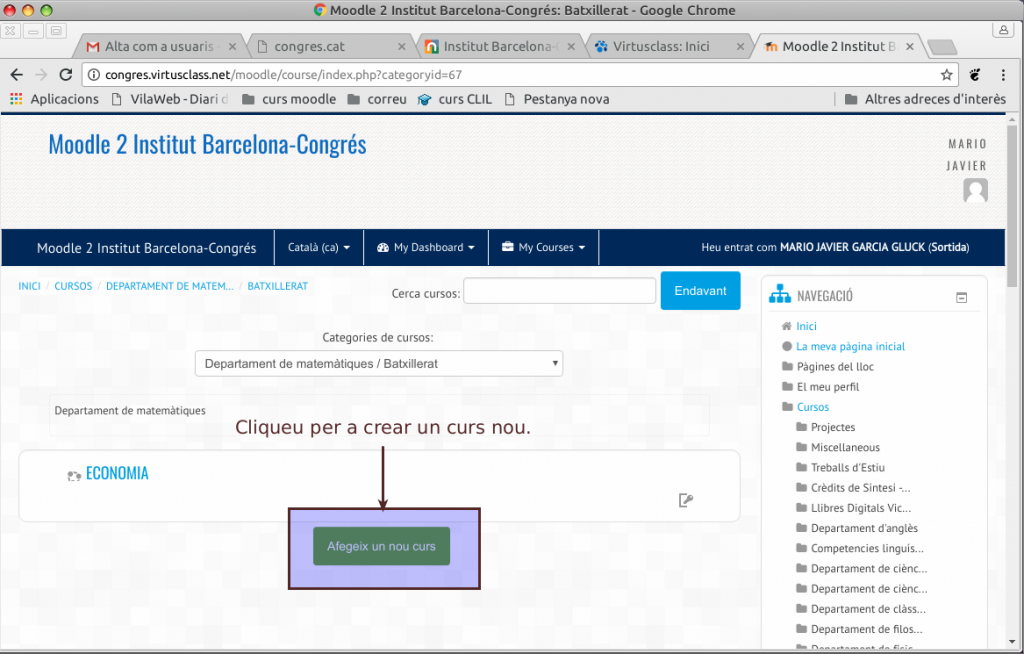The height and width of the screenshot is (654, 1024).
Task: Open the Projectes category folder
Action: (x=833, y=427)
